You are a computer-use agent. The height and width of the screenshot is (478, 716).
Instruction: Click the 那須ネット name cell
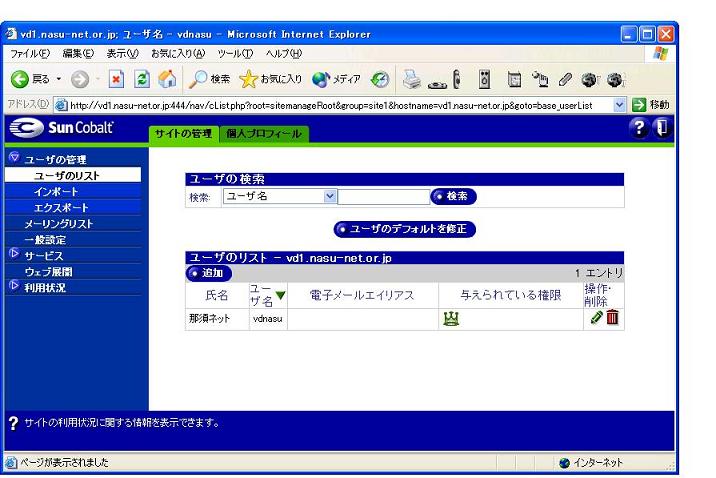pyautogui.click(x=217, y=319)
